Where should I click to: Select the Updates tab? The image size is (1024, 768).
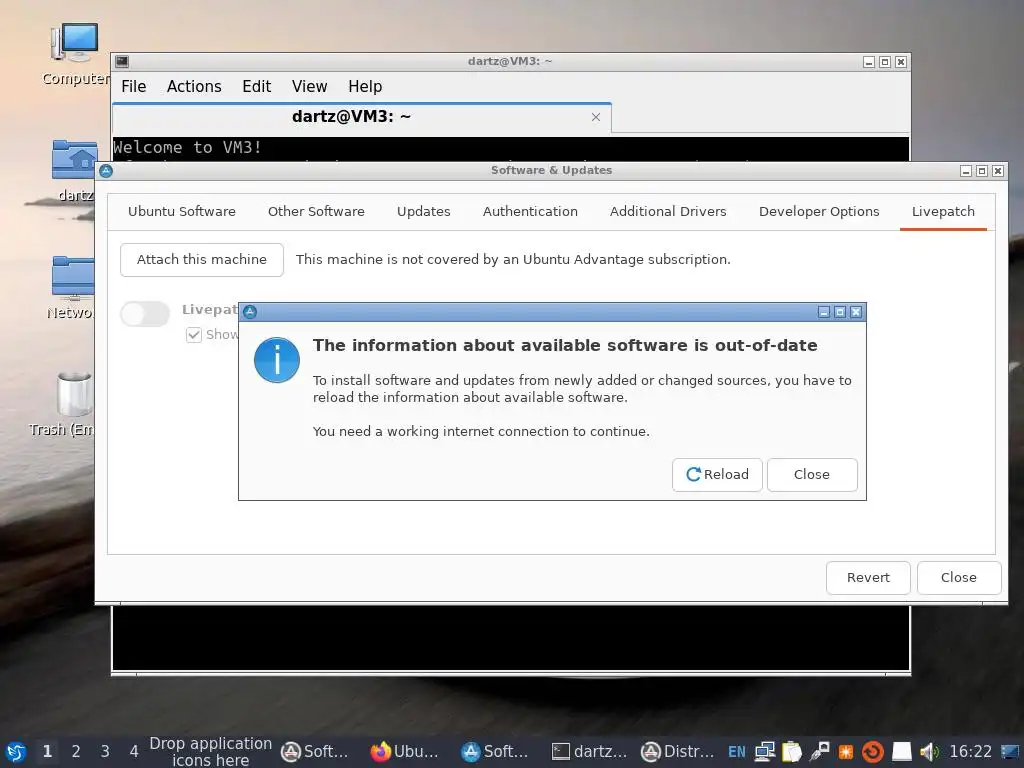tap(424, 211)
